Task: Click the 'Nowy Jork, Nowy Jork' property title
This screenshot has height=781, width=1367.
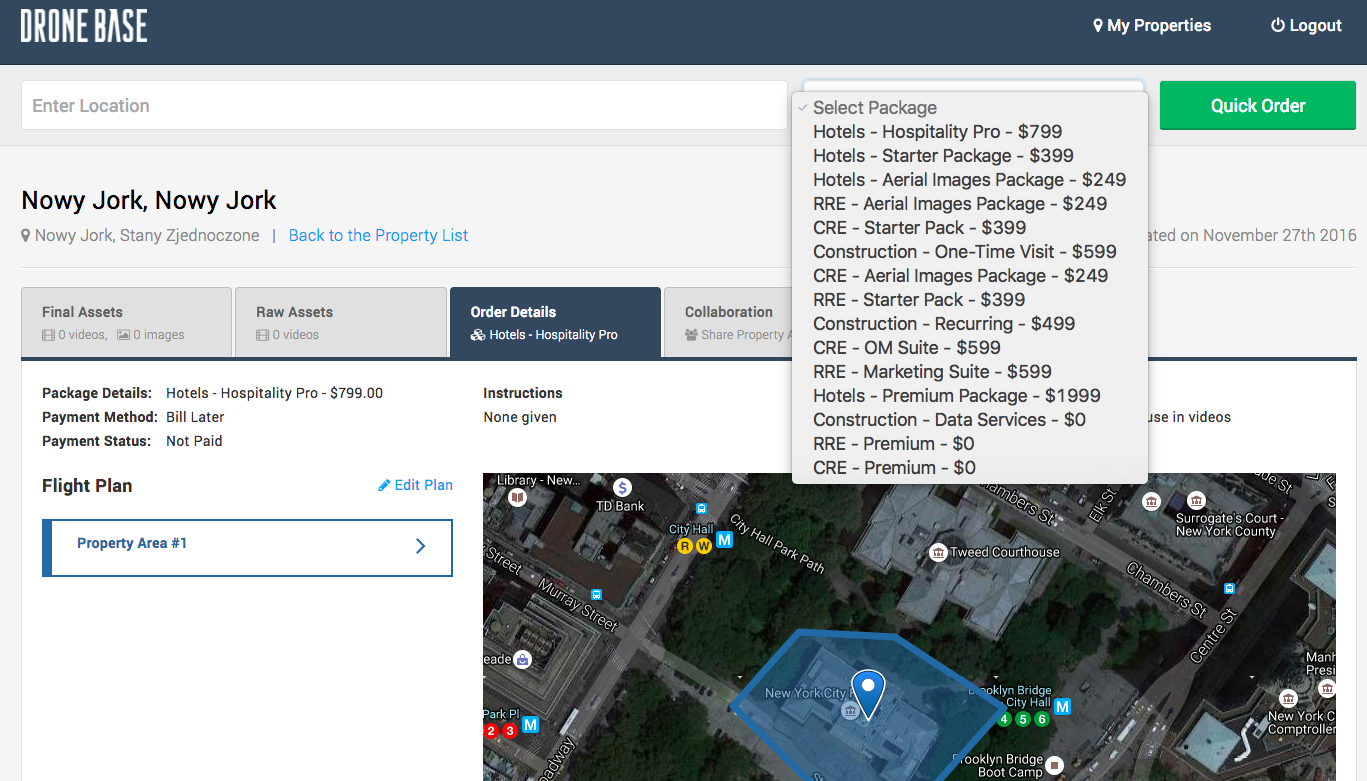Action: [149, 200]
